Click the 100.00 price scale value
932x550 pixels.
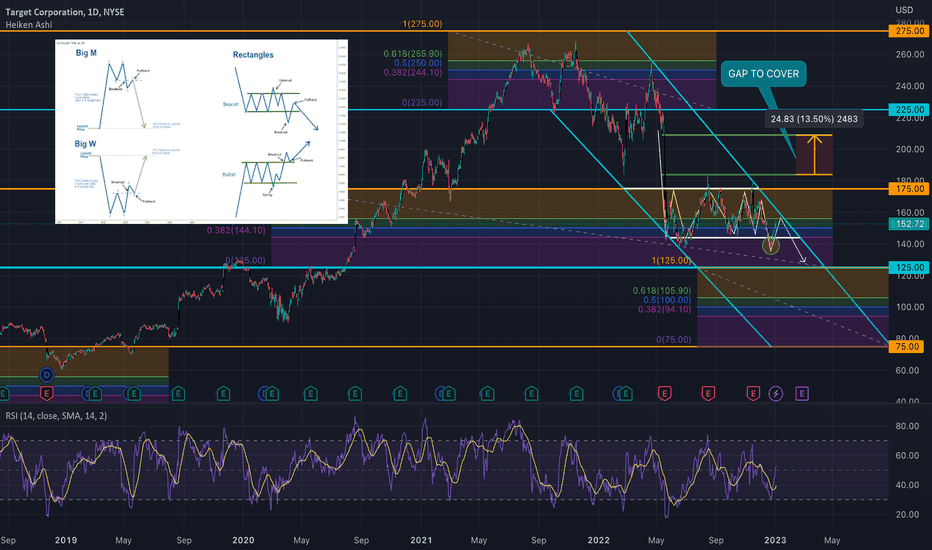click(x=910, y=307)
